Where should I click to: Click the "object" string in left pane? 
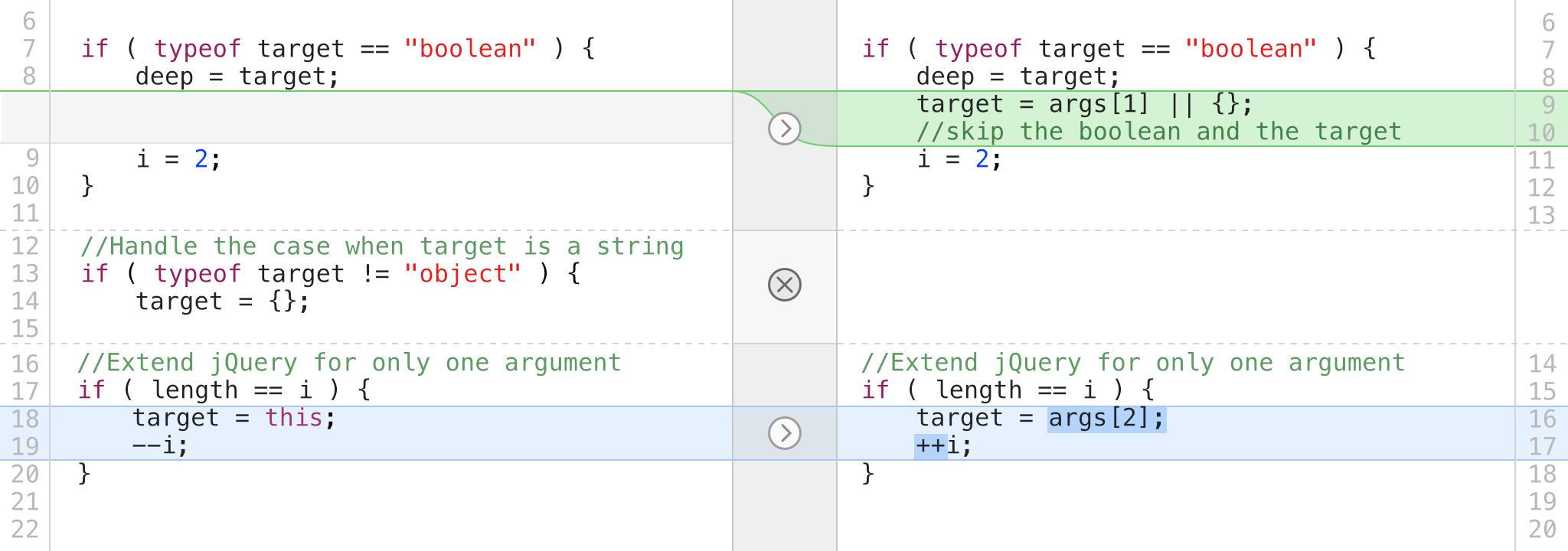[462, 274]
